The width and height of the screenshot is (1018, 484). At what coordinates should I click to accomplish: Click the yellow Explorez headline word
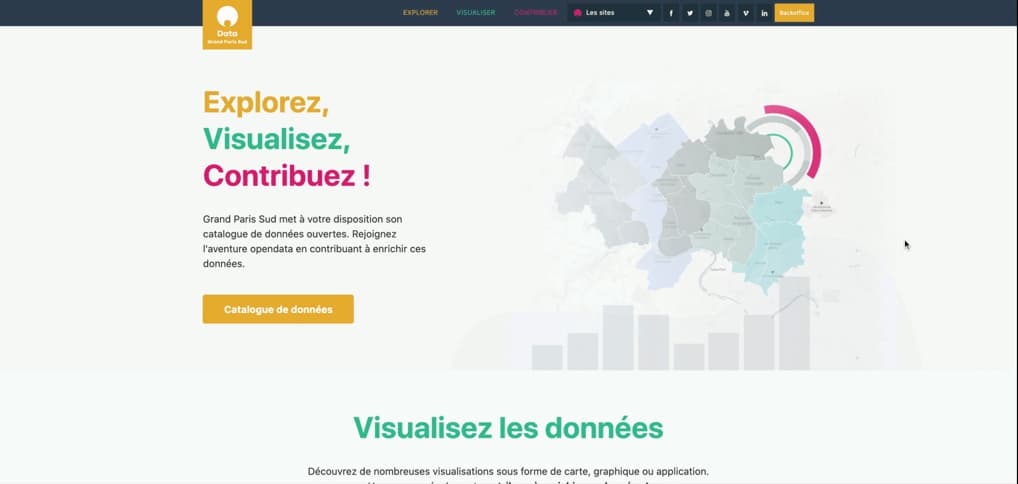click(x=265, y=102)
